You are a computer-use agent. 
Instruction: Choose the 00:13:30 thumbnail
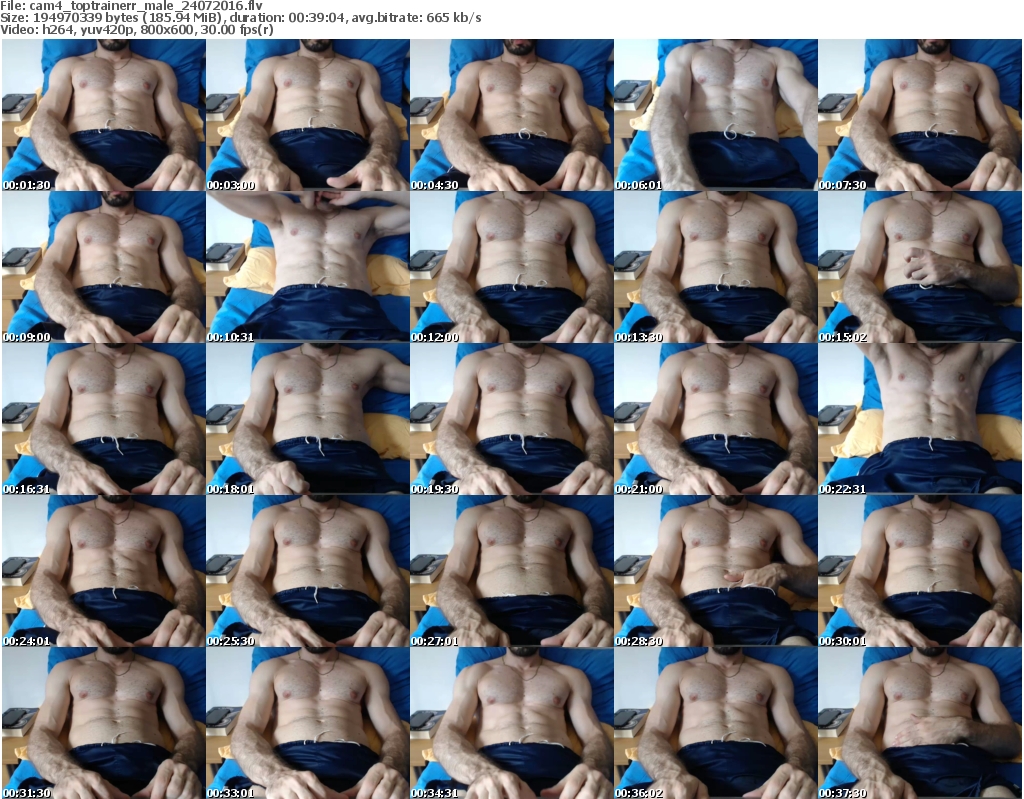point(716,267)
